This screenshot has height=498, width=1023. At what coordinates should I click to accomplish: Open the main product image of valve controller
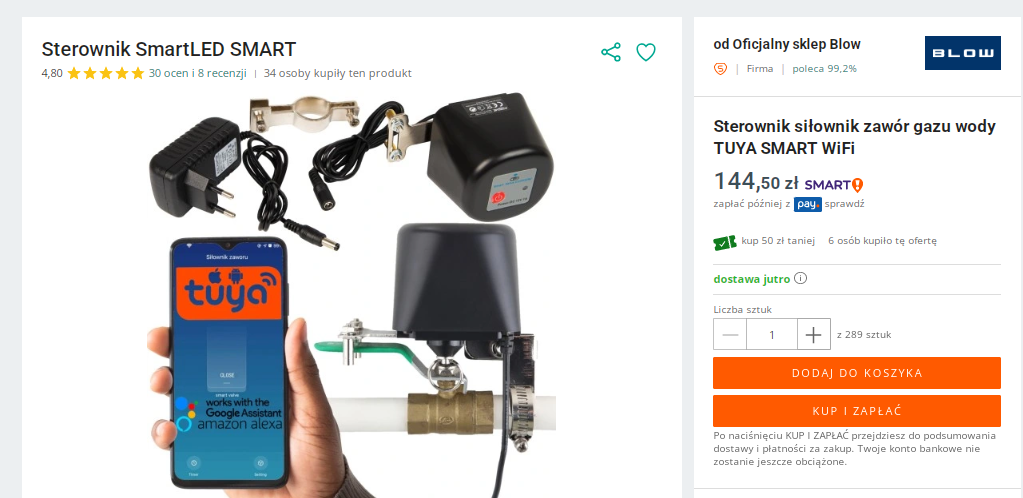click(x=352, y=294)
